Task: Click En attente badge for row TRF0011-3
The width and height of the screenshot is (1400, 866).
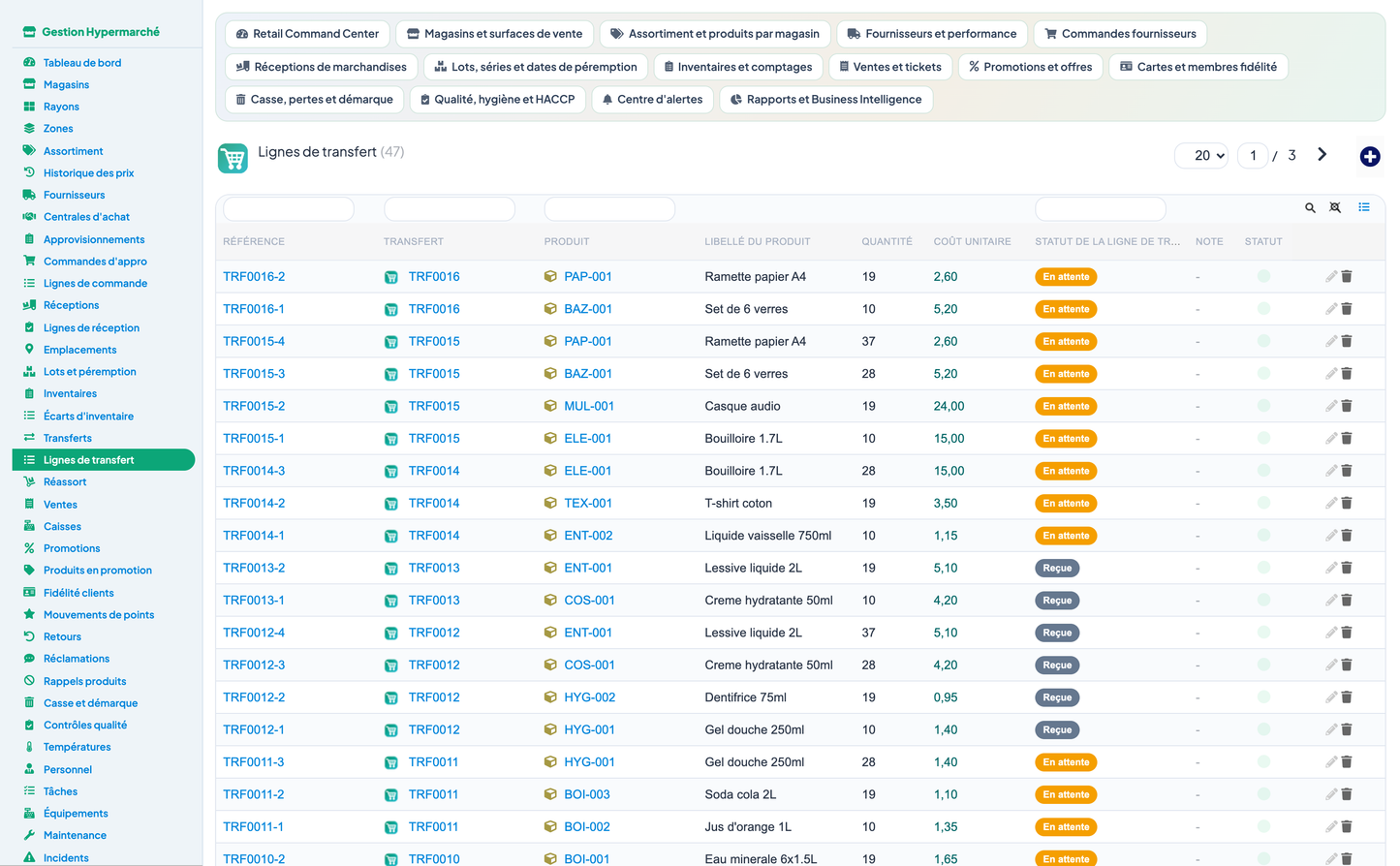Action: click(x=1066, y=762)
